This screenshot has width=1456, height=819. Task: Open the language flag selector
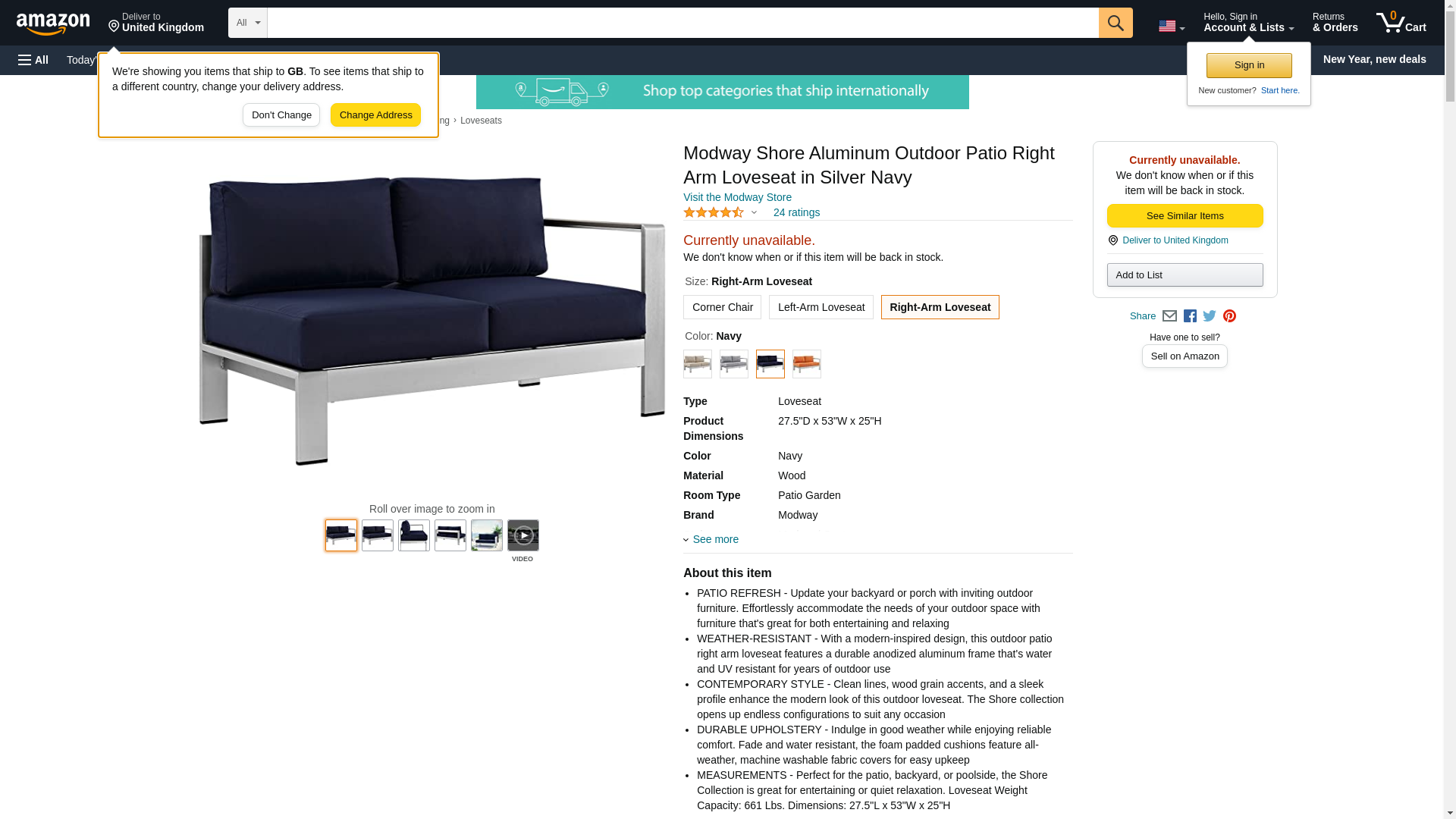click(1171, 26)
